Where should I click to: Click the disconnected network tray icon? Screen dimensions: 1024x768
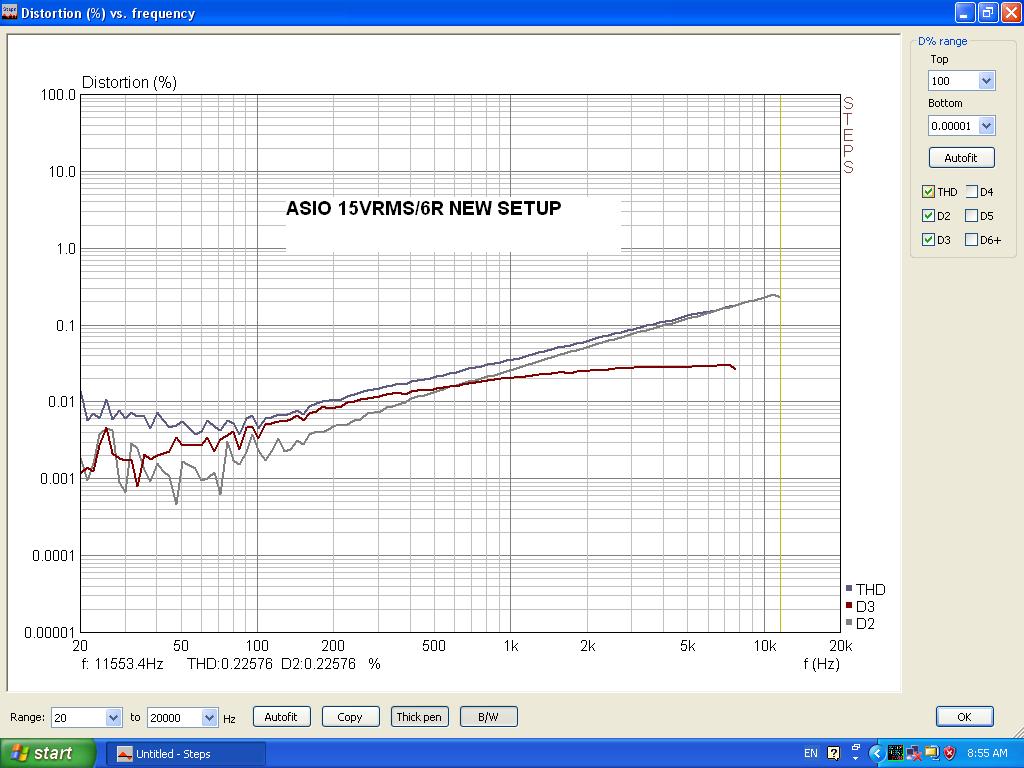913,753
